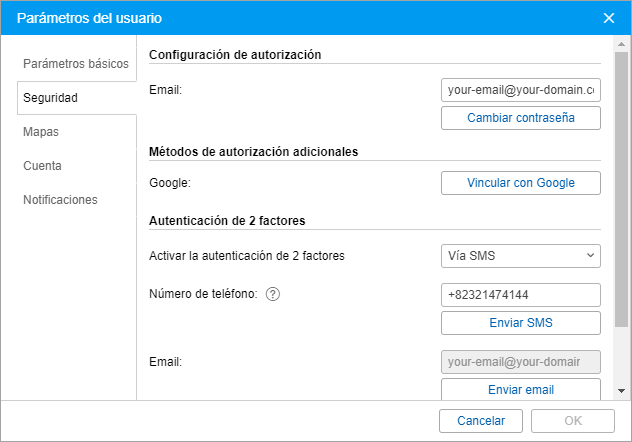
Task: Confirm with the OK button
Action: [572, 421]
